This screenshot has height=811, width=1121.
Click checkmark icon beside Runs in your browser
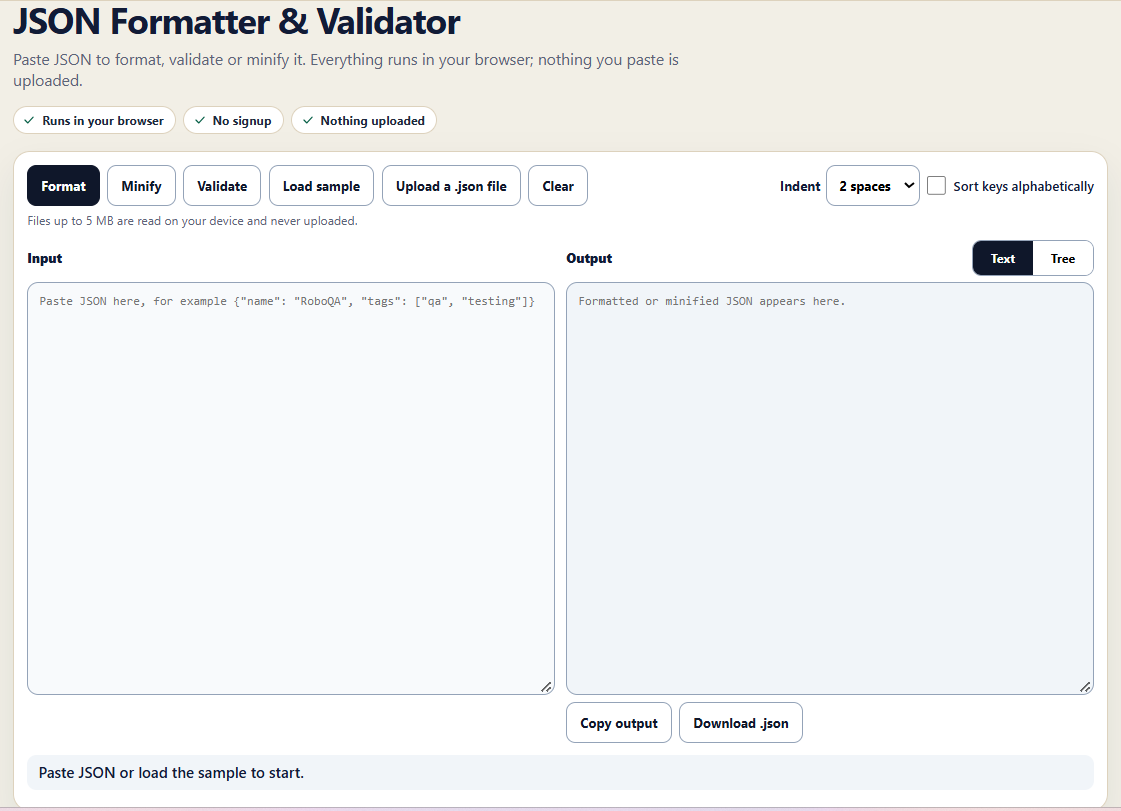29,120
